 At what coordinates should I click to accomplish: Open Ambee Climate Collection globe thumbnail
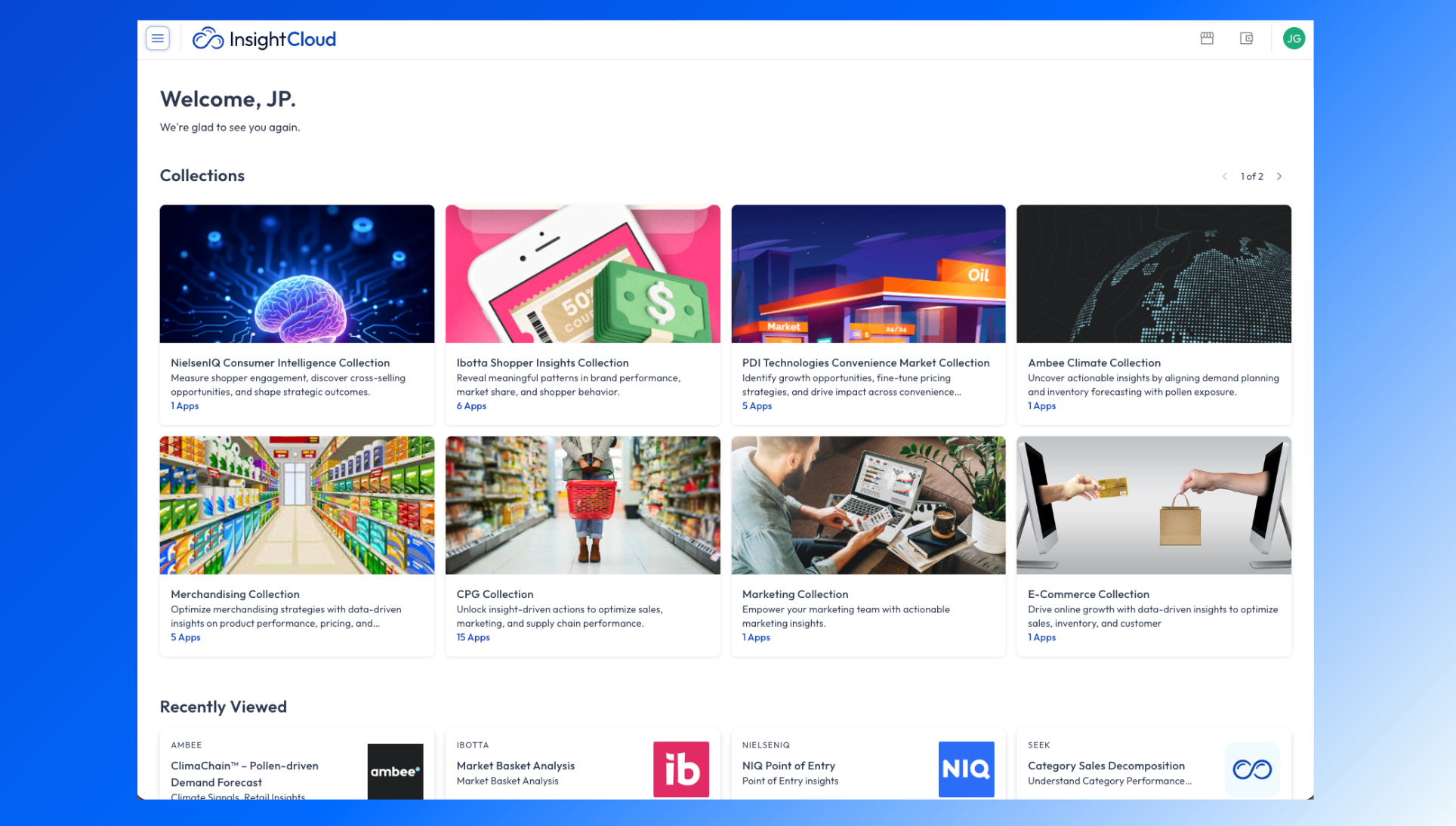point(1154,274)
